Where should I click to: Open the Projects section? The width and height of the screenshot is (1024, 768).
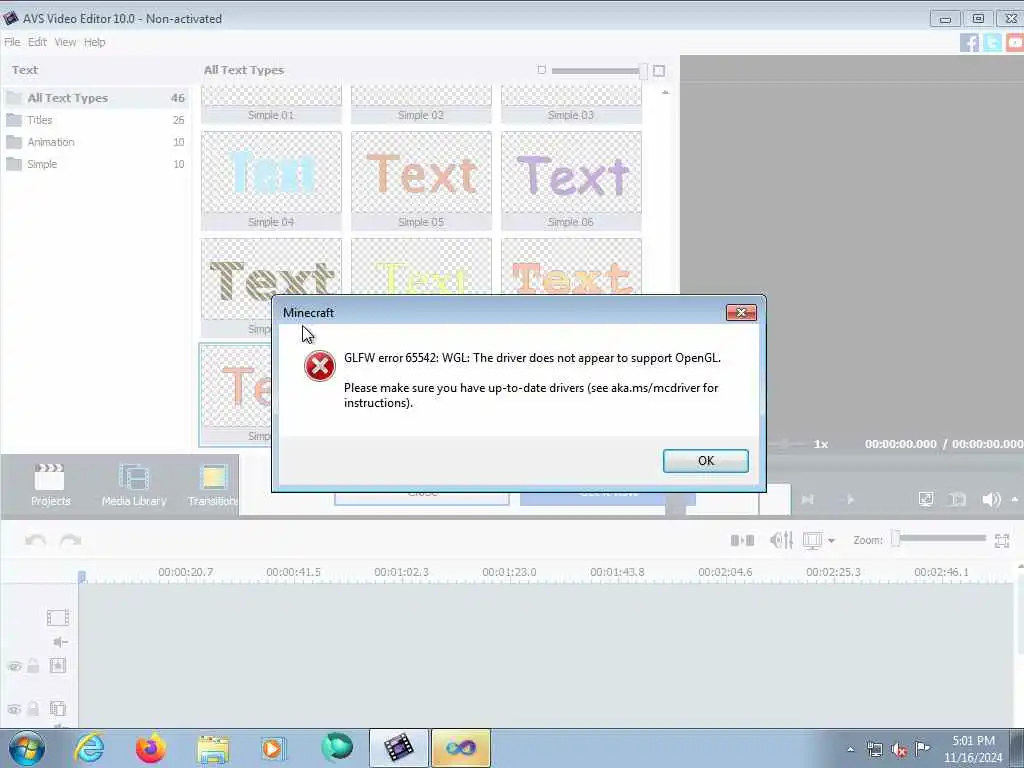[50, 485]
